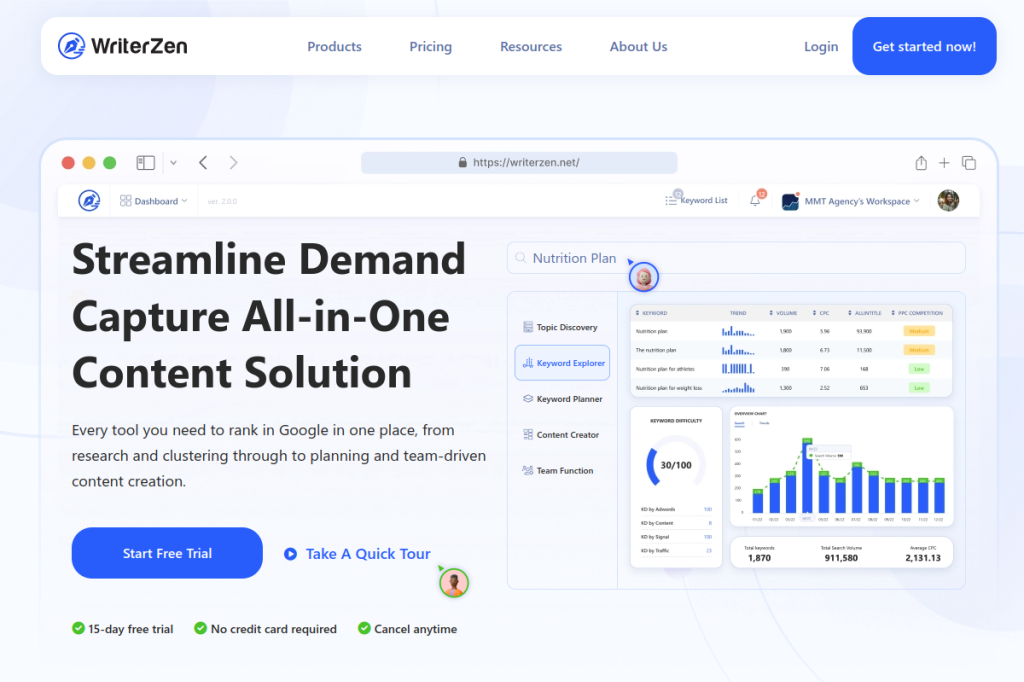Toggle the browser sidebar icon

pos(146,163)
